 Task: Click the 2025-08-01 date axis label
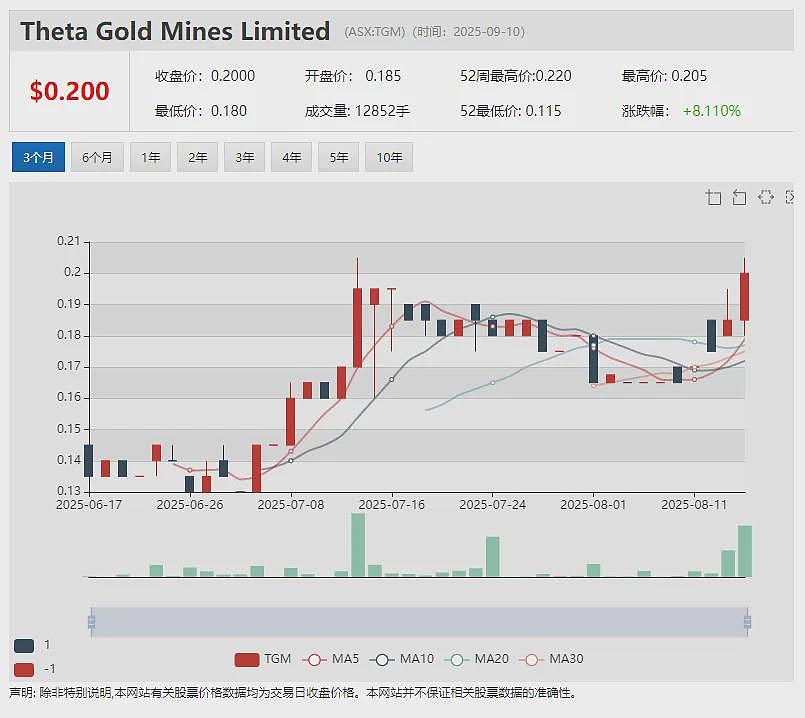pyautogui.click(x=593, y=504)
